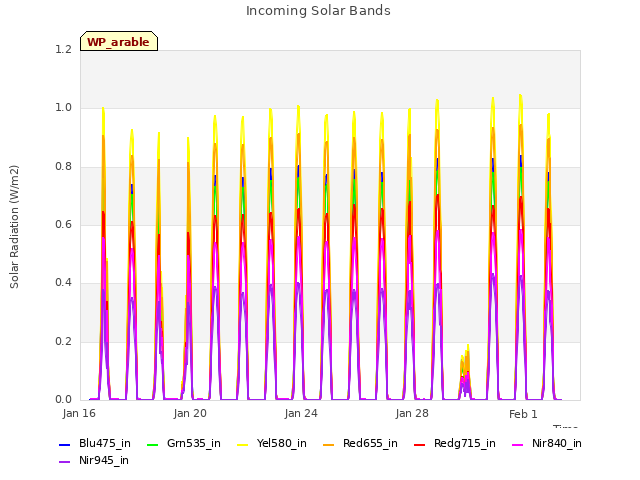The width and height of the screenshot is (640, 480).
Task: Click the small low-radiation peak near Jan 30
Action: point(465,371)
